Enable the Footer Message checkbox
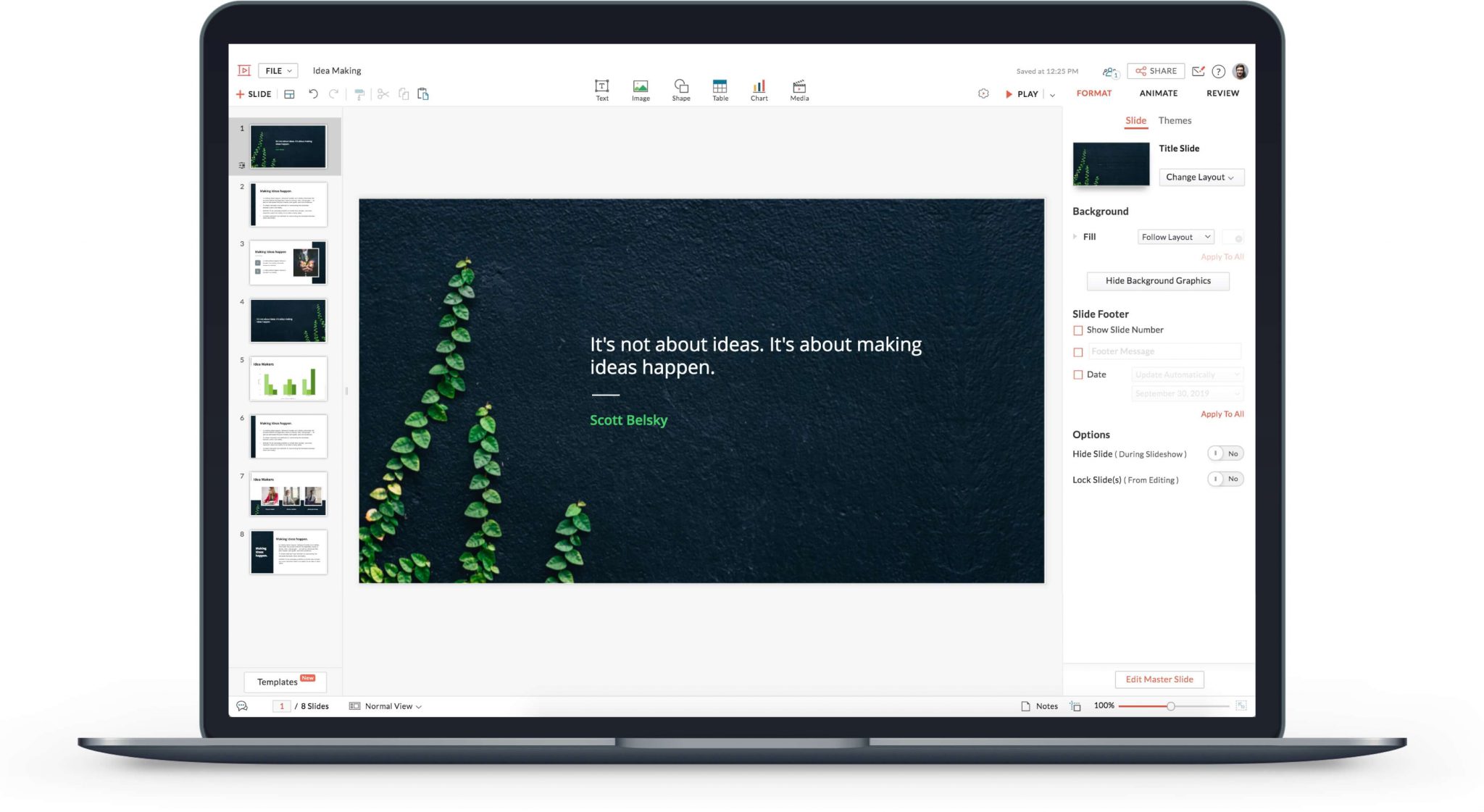1484x812 pixels. [1078, 351]
